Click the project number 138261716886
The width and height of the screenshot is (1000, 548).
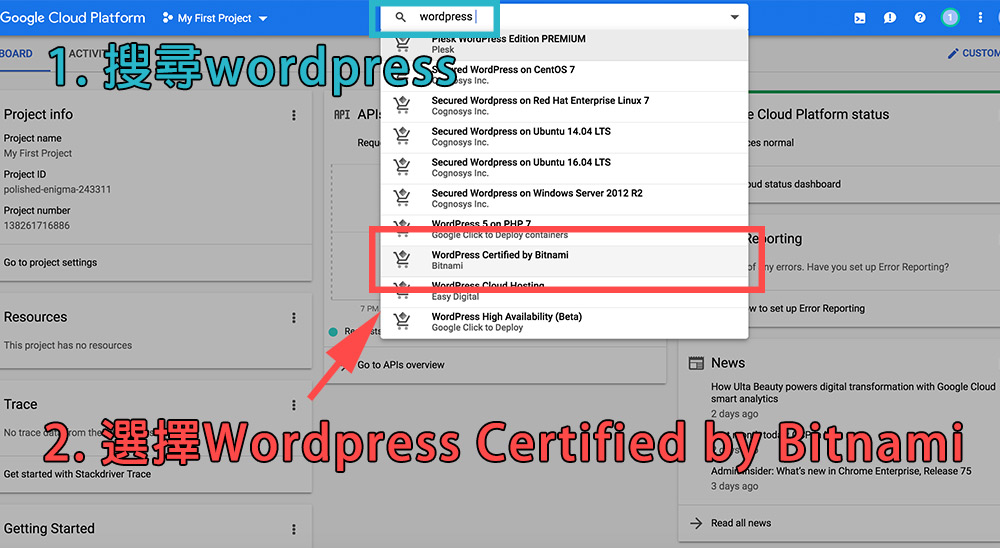pos(37,226)
